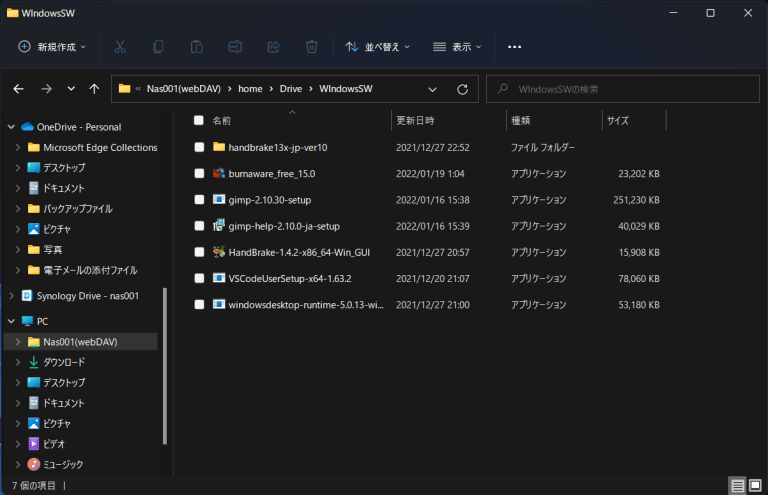Check the box for windowsdesktop-runtime-5.0.13
Screen dimensions: 768x495
(x=199, y=305)
